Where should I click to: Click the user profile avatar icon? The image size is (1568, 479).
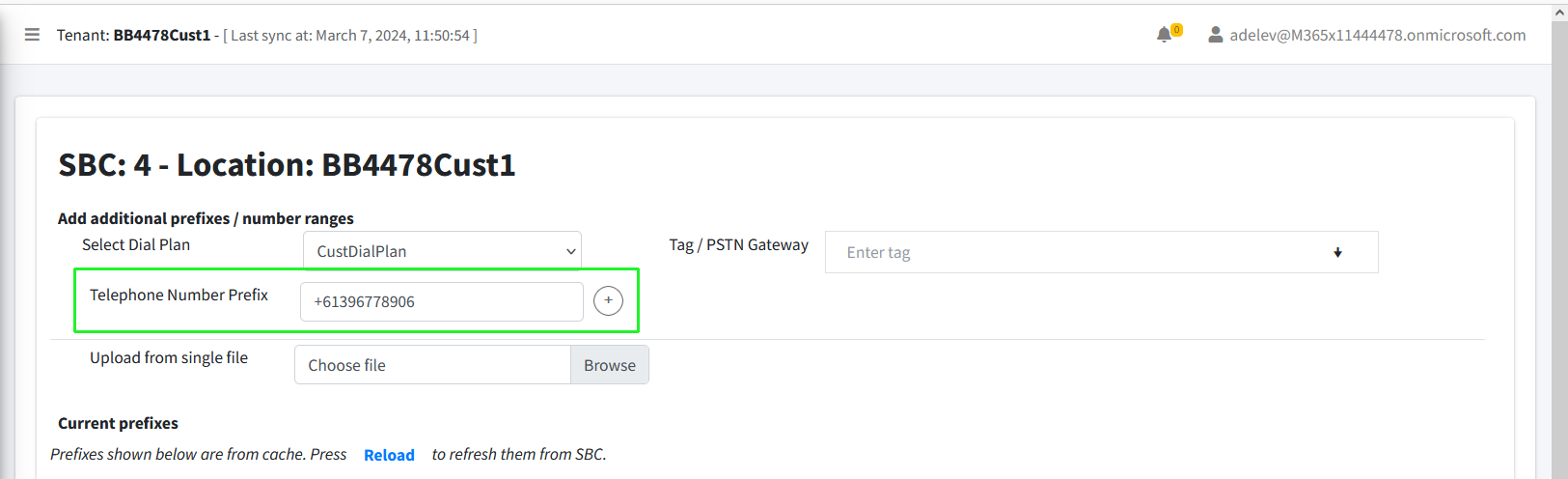click(x=1216, y=35)
